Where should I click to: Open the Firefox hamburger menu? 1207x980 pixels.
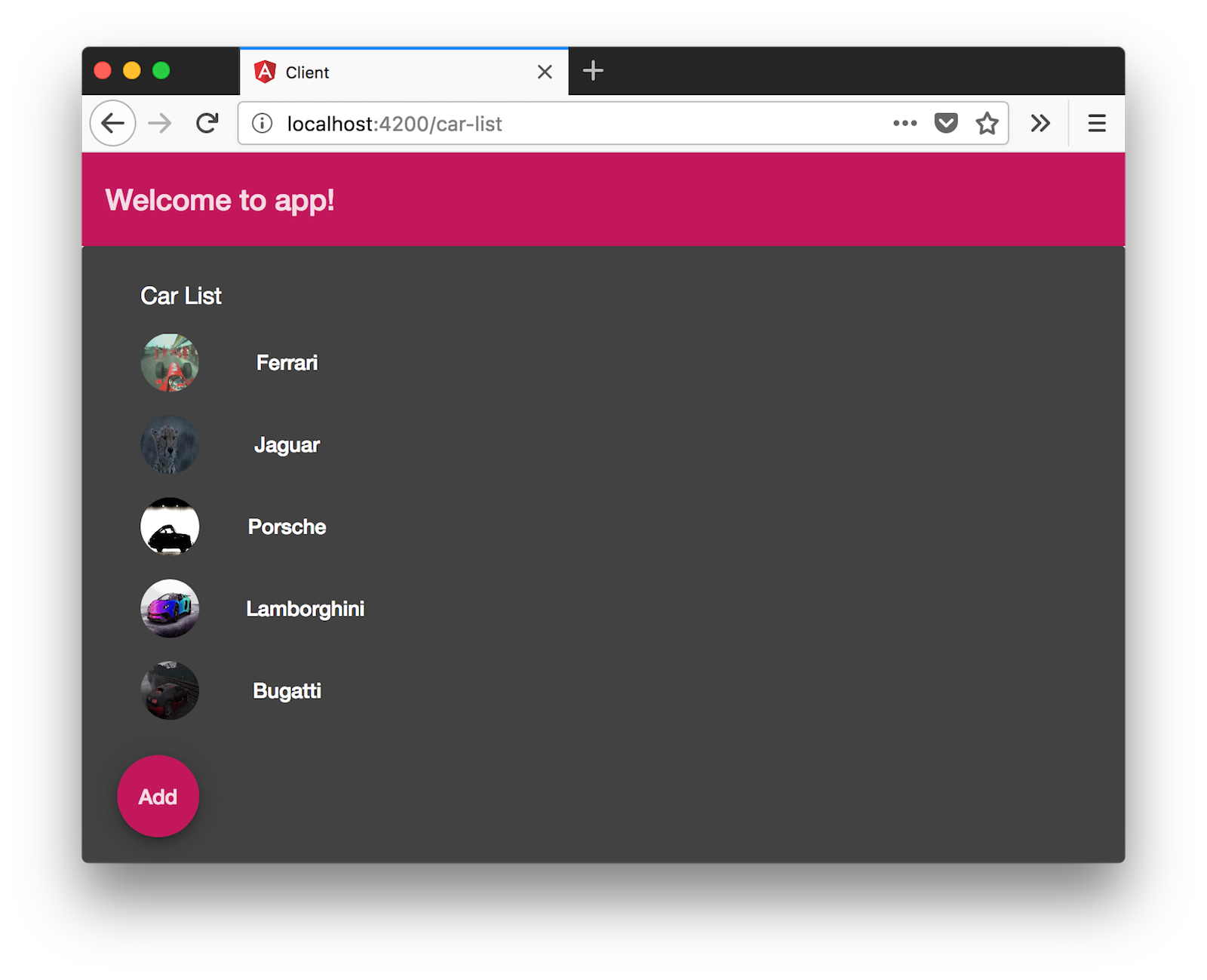click(1097, 123)
